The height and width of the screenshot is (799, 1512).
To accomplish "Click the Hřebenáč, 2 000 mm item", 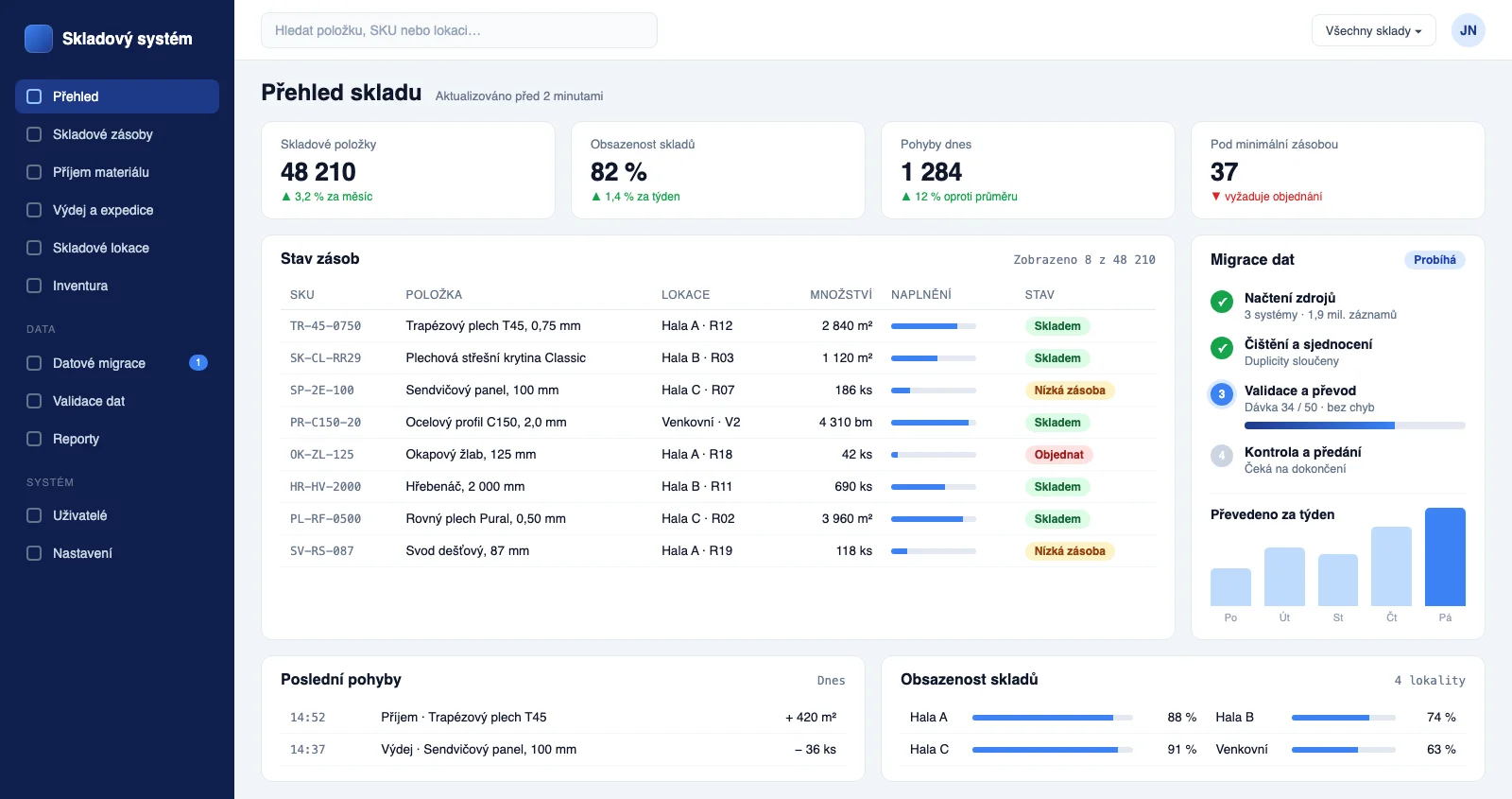I will [465, 487].
